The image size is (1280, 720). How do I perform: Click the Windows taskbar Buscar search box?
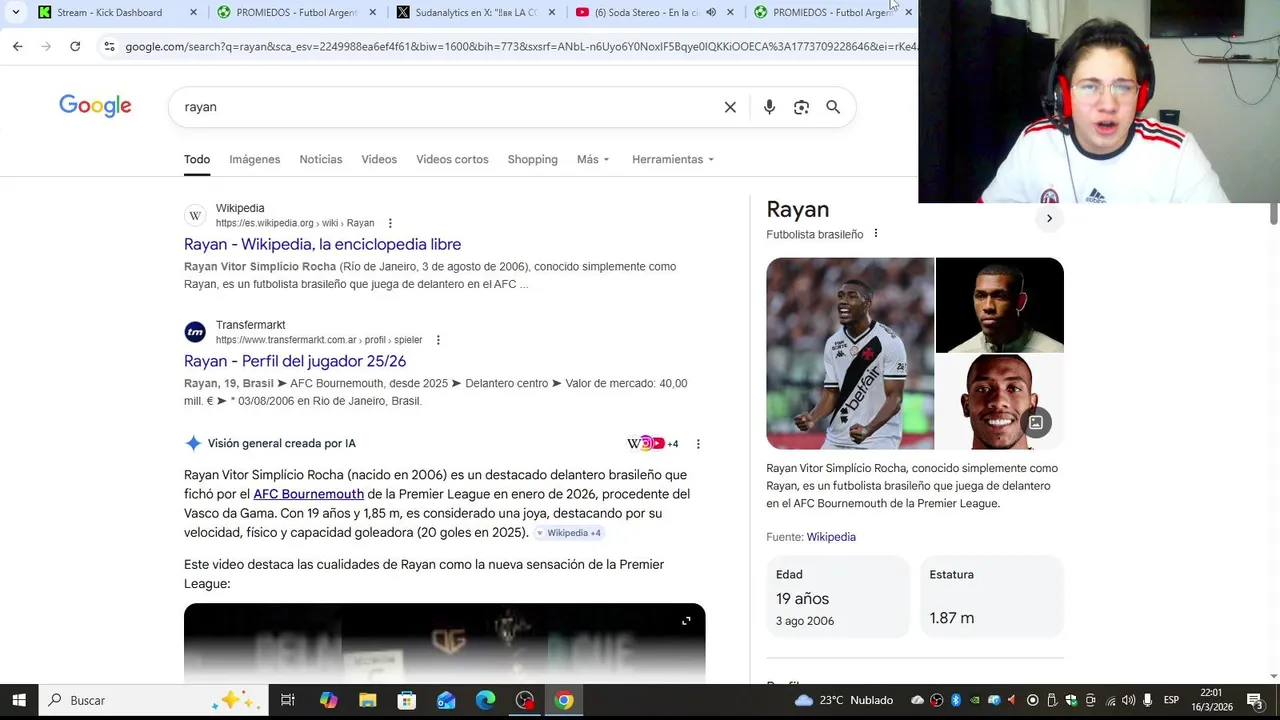coord(155,700)
